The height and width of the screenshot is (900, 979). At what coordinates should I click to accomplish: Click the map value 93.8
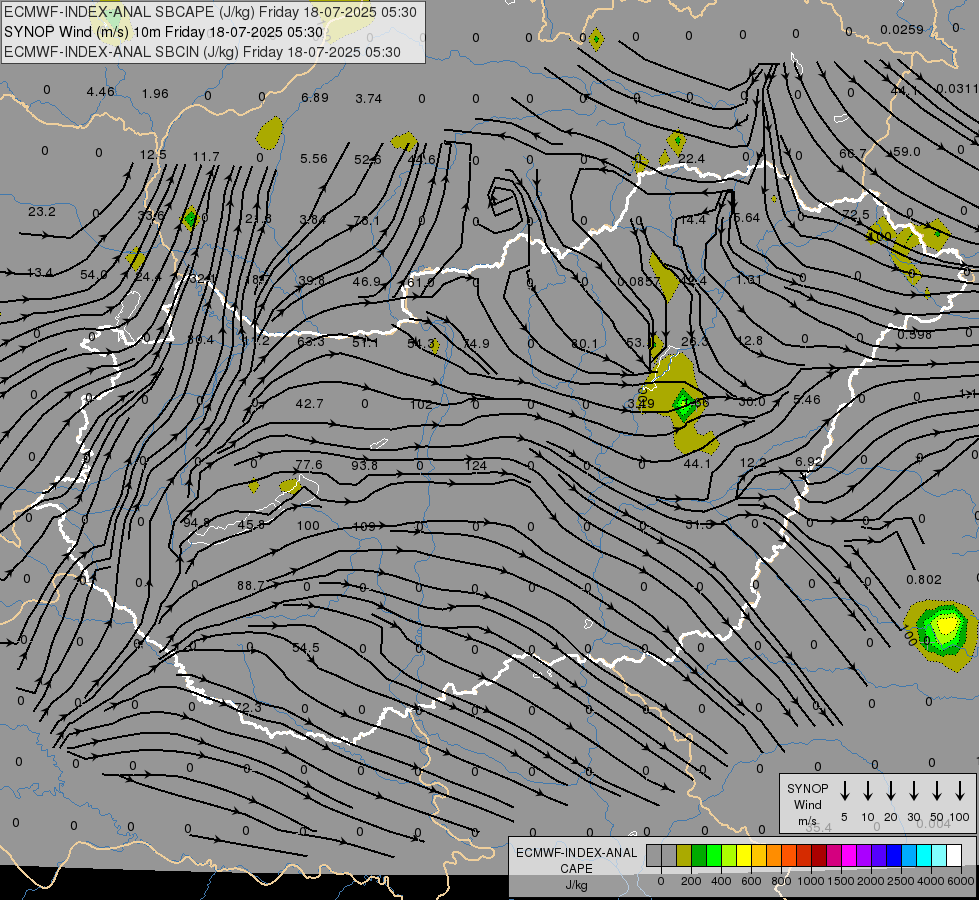point(364,465)
